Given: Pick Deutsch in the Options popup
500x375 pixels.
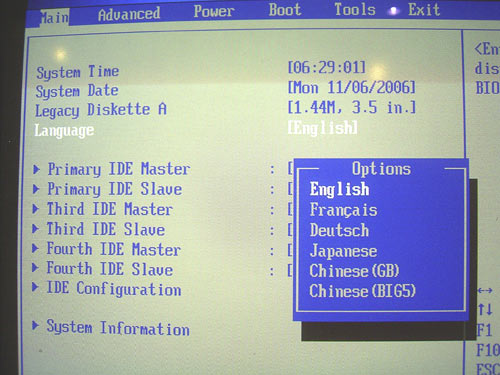Looking at the screenshot, I should tap(339, 230).
